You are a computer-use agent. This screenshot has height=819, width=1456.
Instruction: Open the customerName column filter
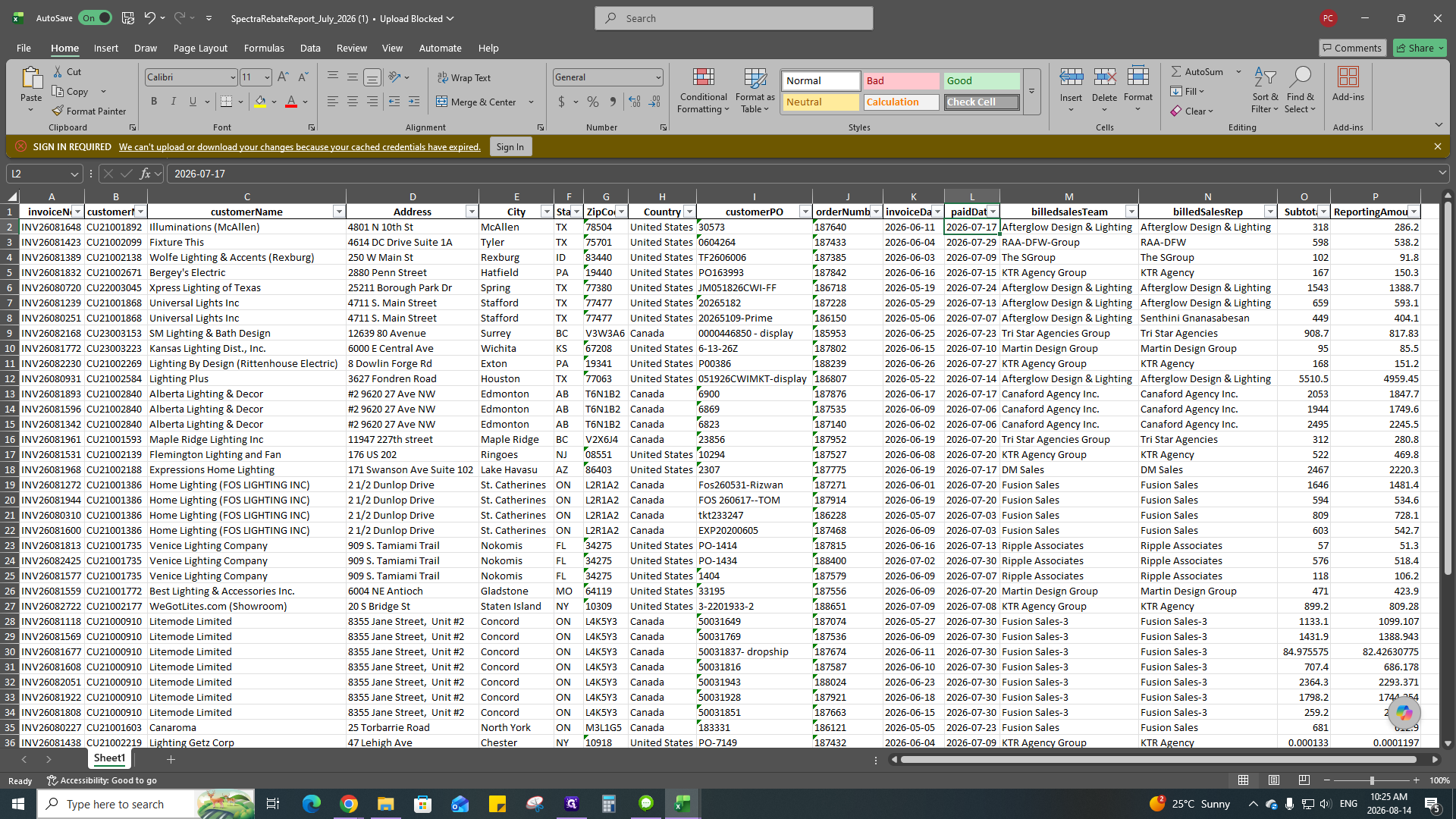339,212
